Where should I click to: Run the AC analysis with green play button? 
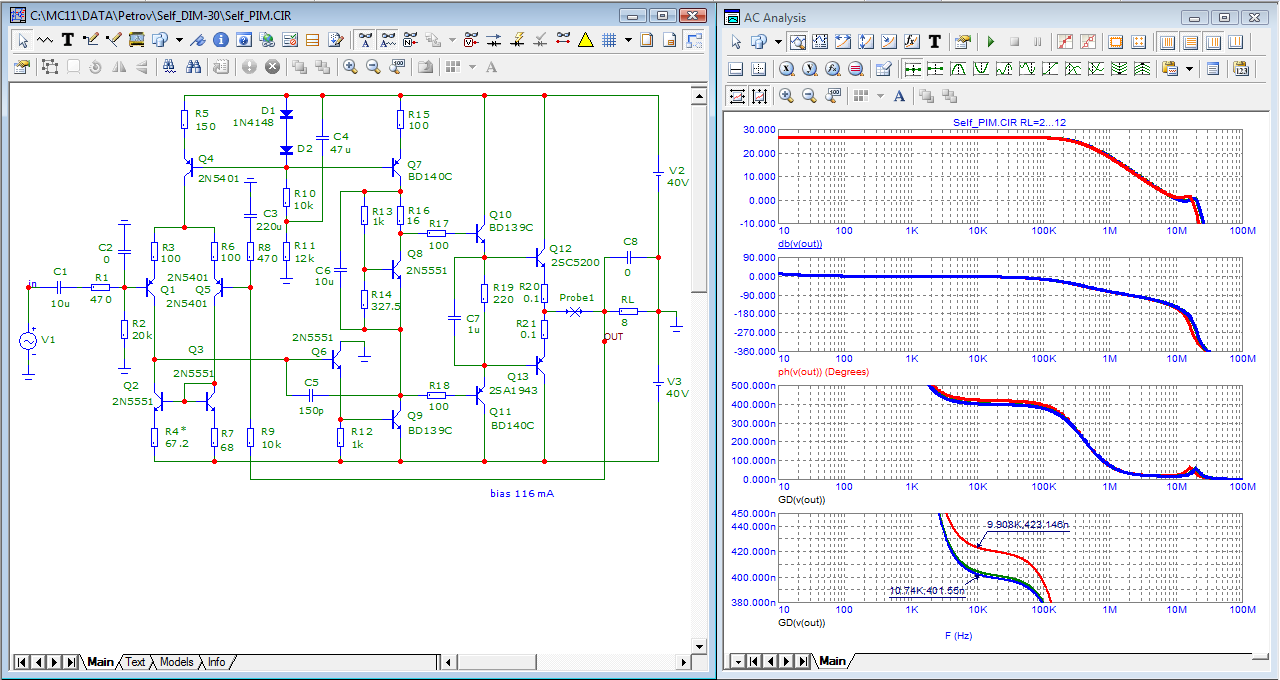click(991, 42)
